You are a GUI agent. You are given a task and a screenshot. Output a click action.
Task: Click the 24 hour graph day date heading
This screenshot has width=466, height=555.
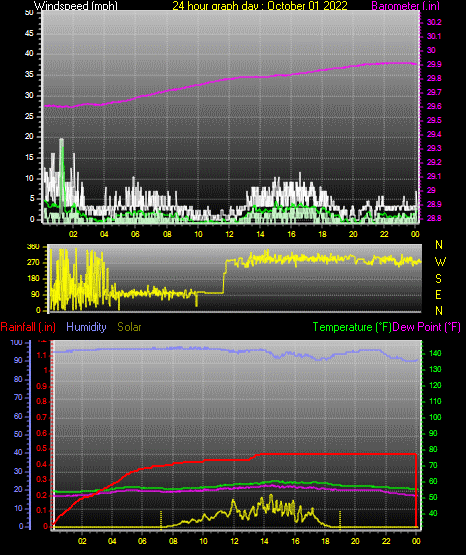[x=260, y=6]
